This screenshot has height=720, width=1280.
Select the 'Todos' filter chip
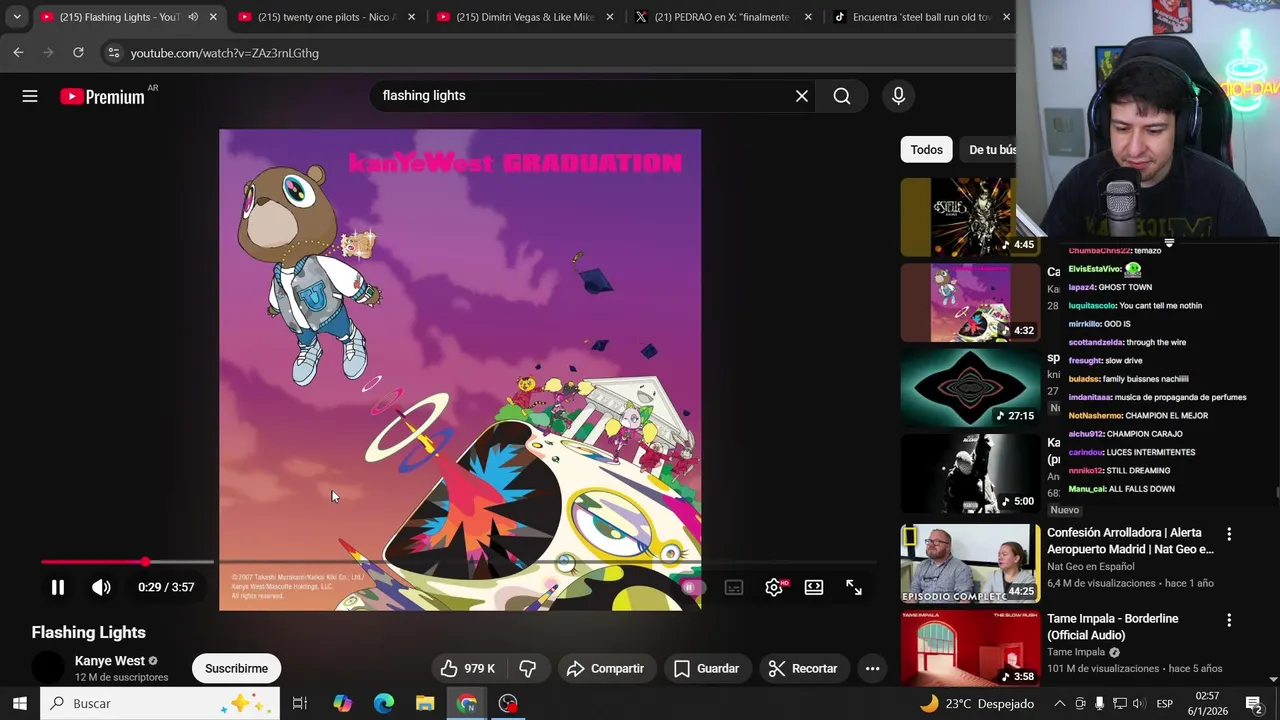coord(926,150)
